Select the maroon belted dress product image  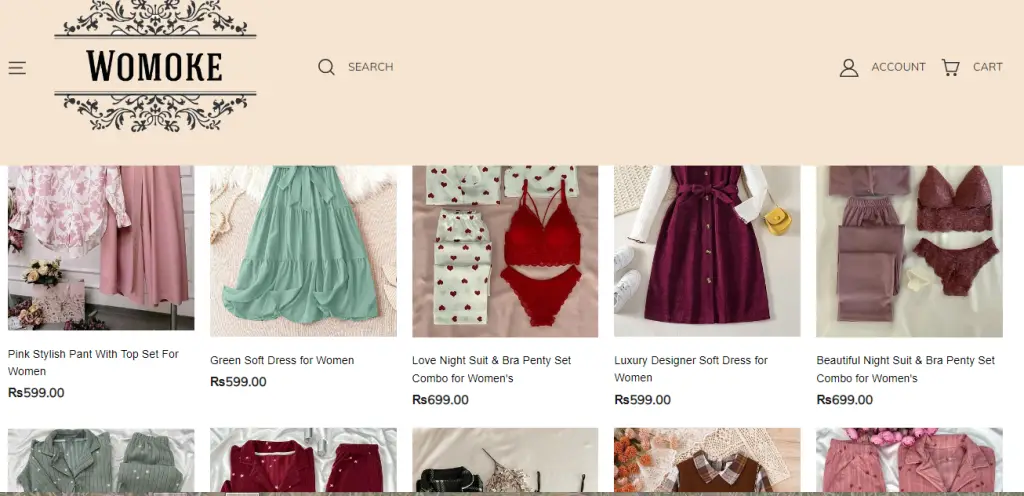pos(707,250)
